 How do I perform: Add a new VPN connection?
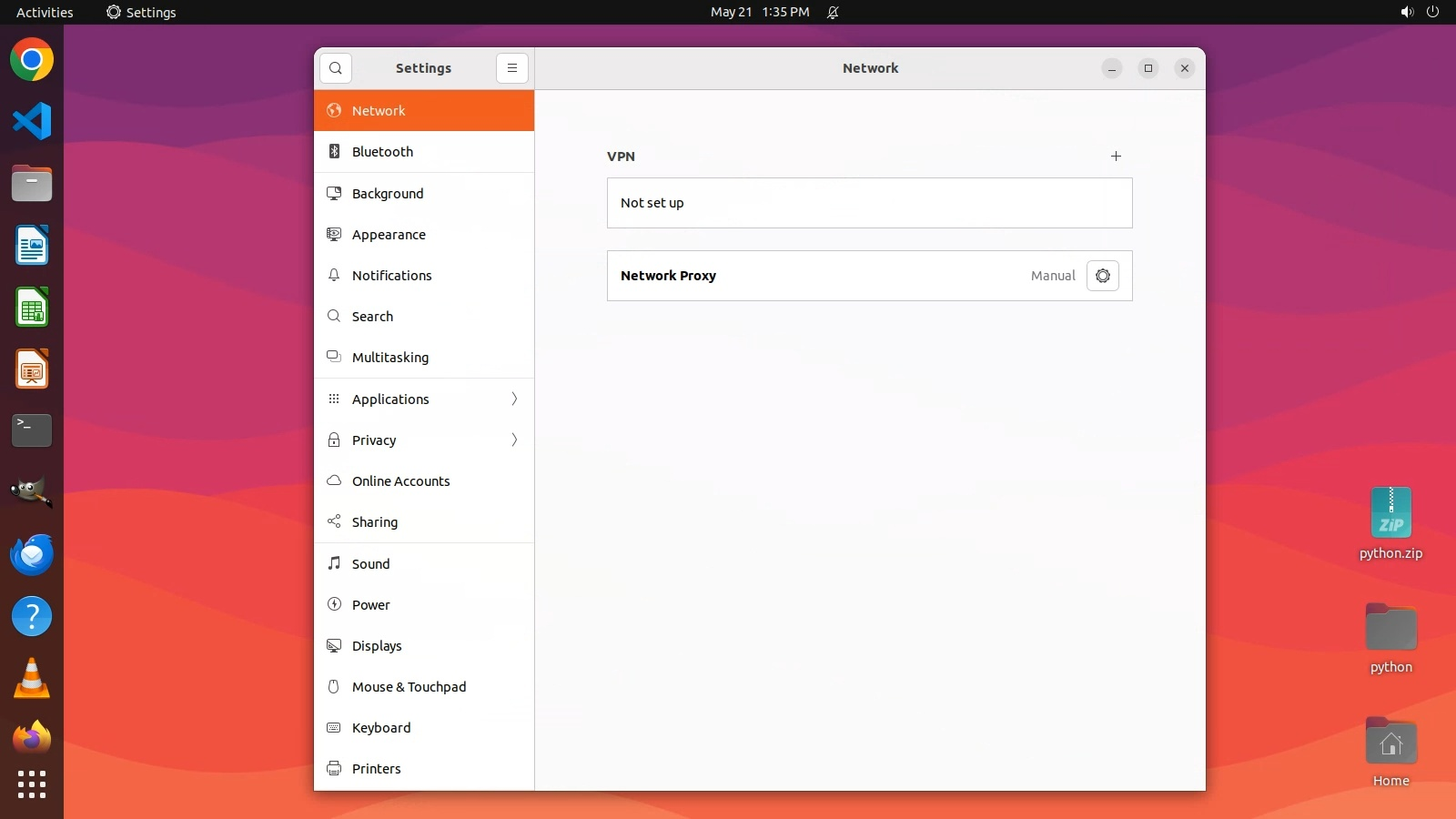[1116, 157]
